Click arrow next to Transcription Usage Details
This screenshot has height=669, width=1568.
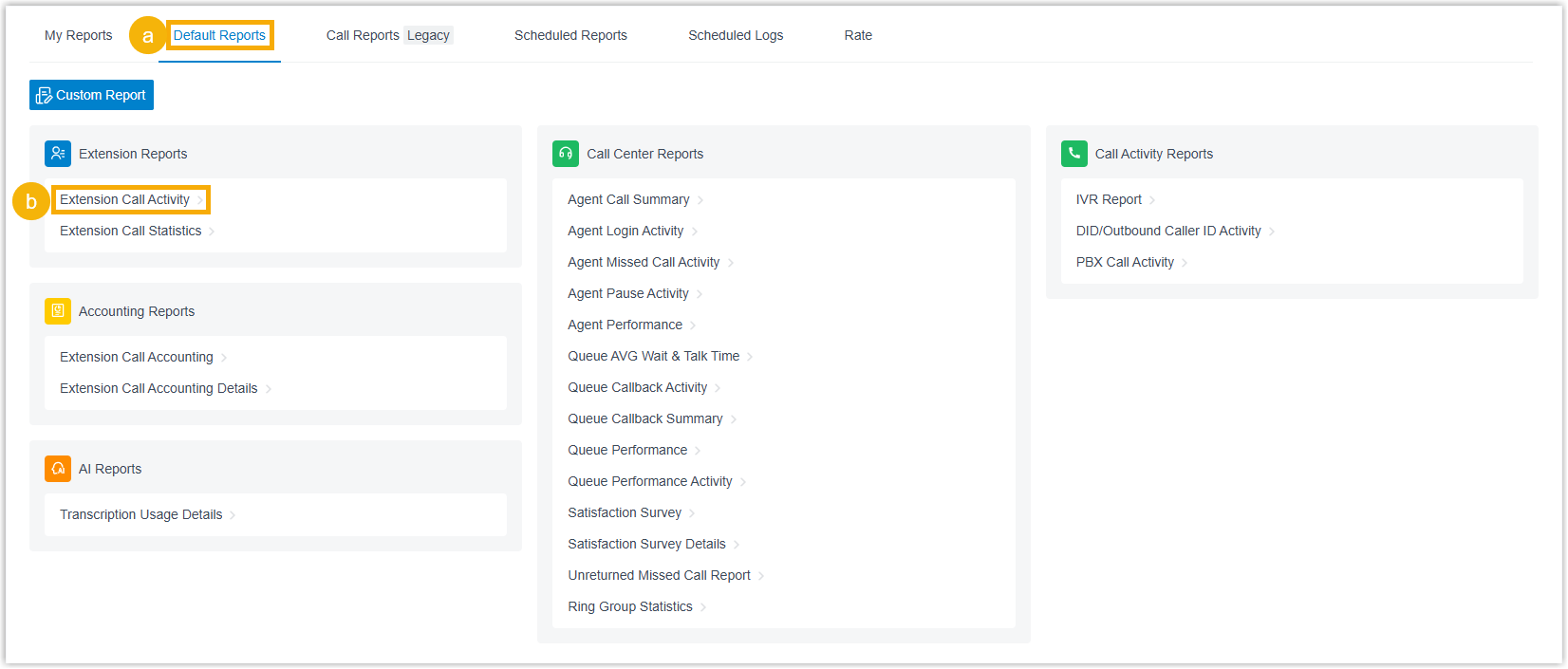click(233, 515)
